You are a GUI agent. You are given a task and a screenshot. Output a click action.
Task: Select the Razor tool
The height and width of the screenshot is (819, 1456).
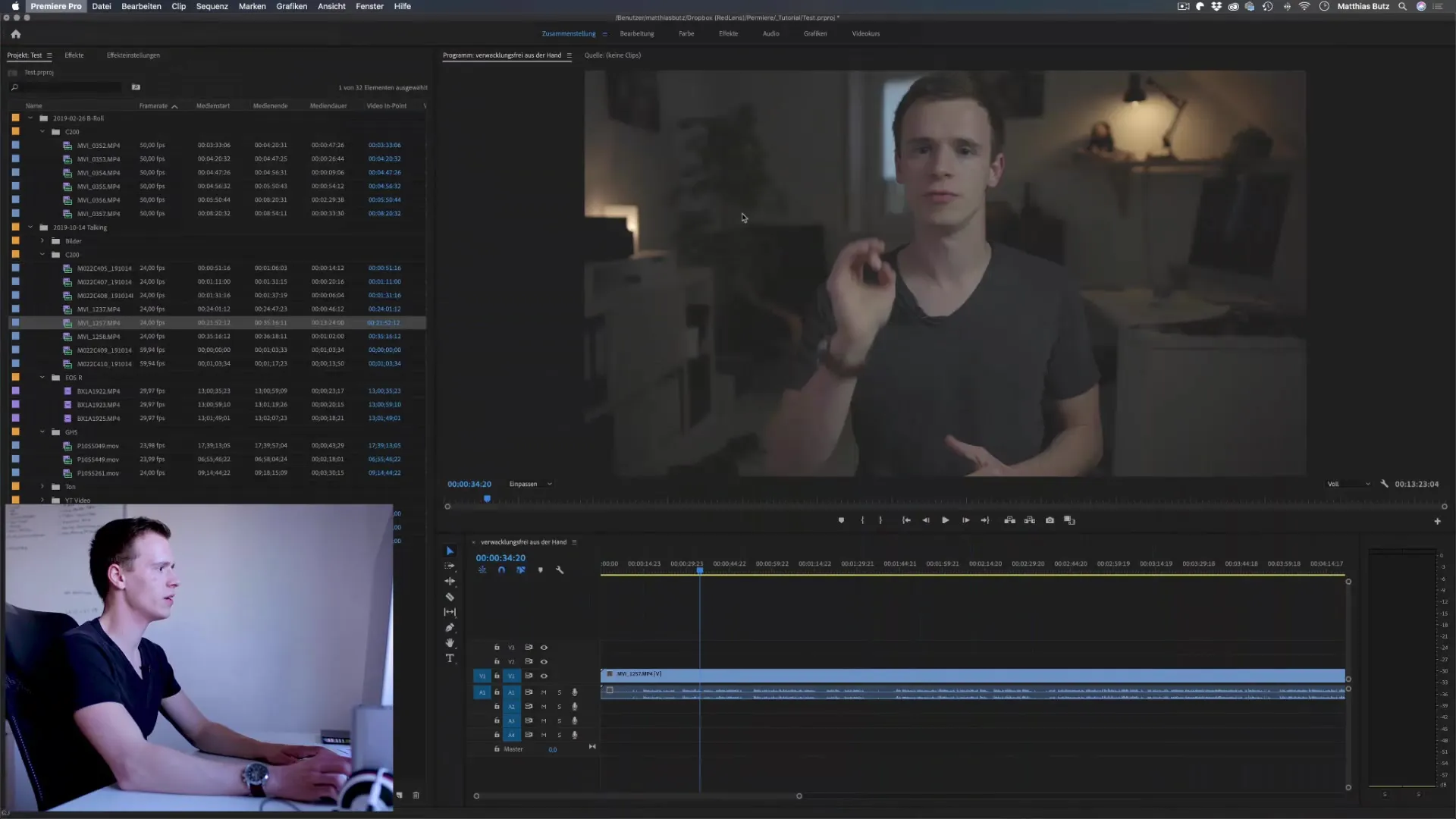point(450,597)
